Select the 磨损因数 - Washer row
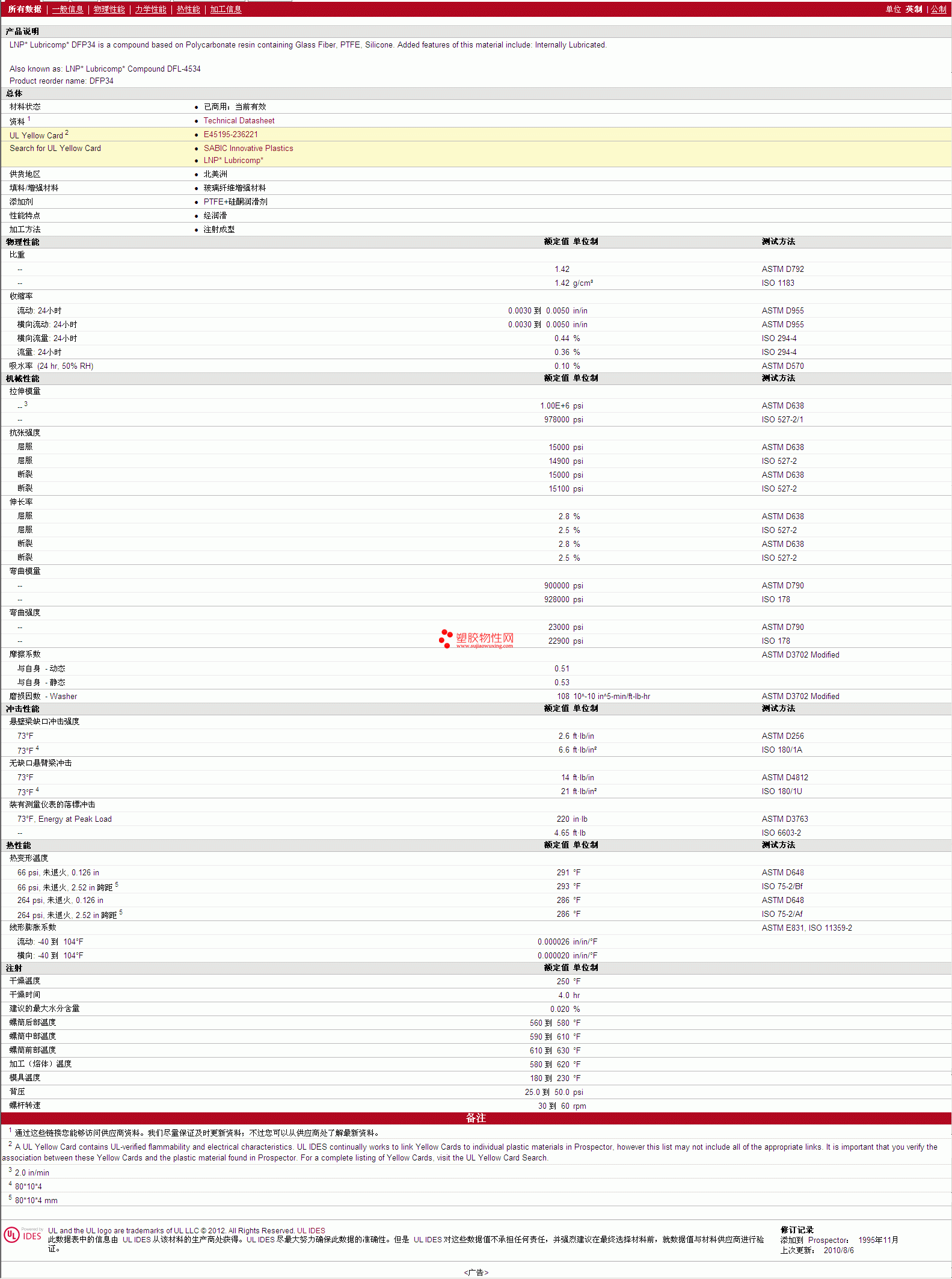952x1279 pixels. [476, 696]
